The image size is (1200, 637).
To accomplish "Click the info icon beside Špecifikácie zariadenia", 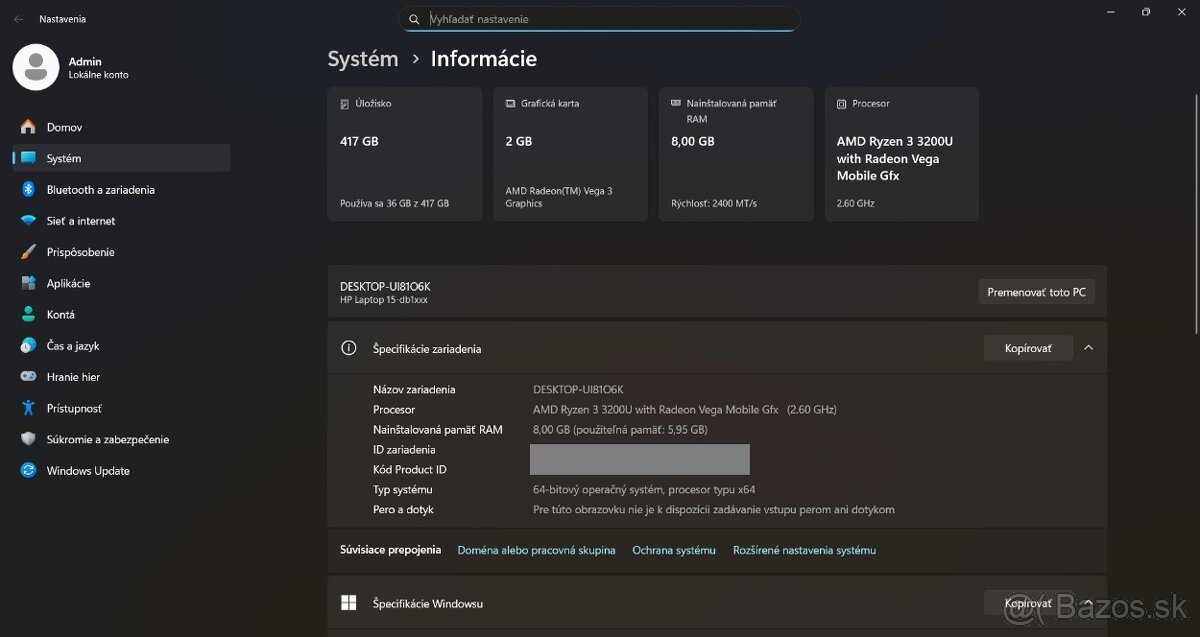I will [349, 348].
